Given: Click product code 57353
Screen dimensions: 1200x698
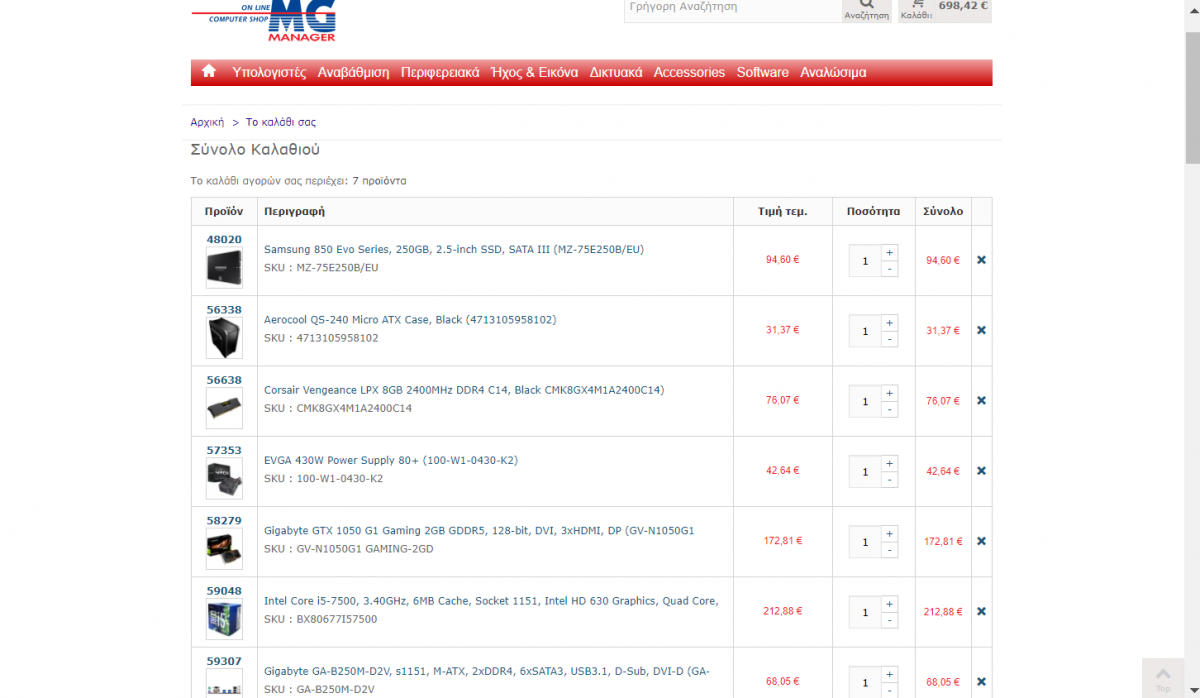Looking at the screenshot, I should pyautogui.click(x=224, y=450).
